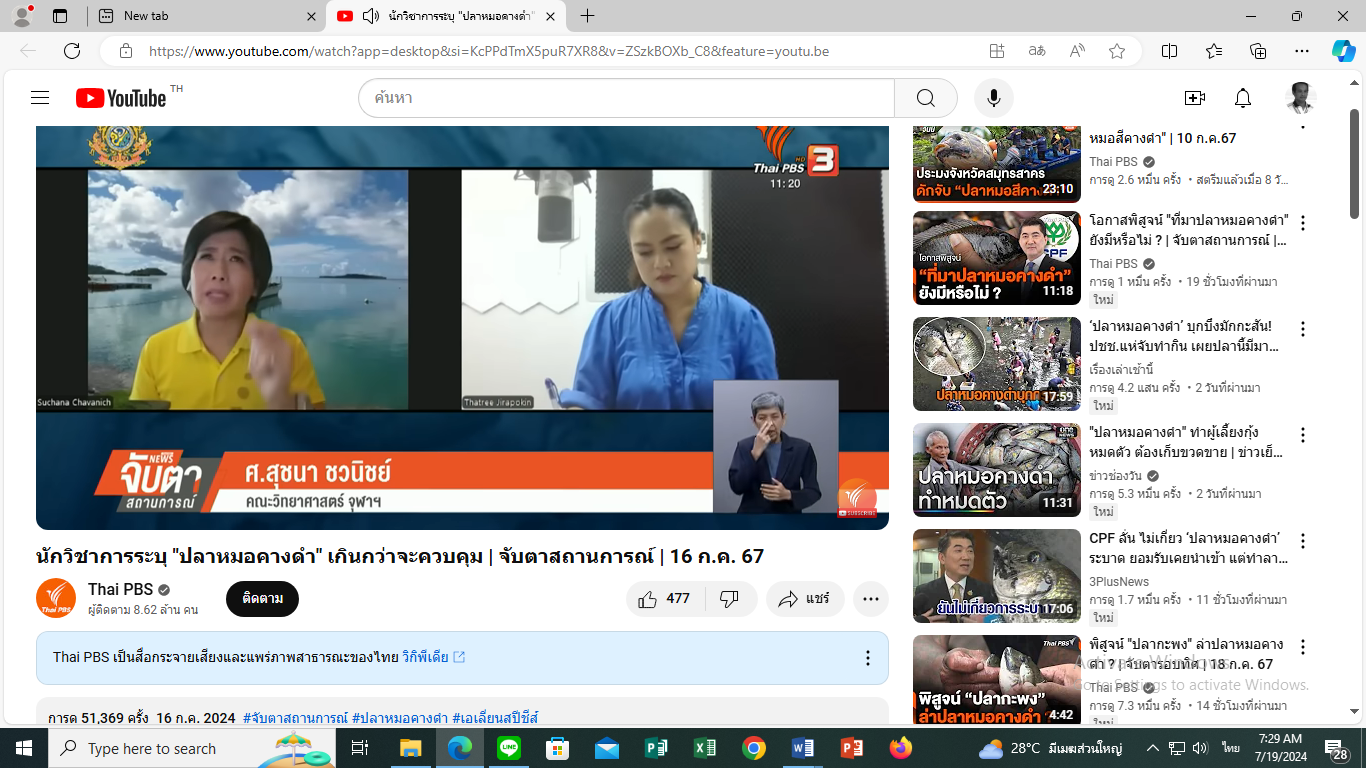Open the Thai PBS channel name link
1366x768 pixels.
[x=120, y=589]
